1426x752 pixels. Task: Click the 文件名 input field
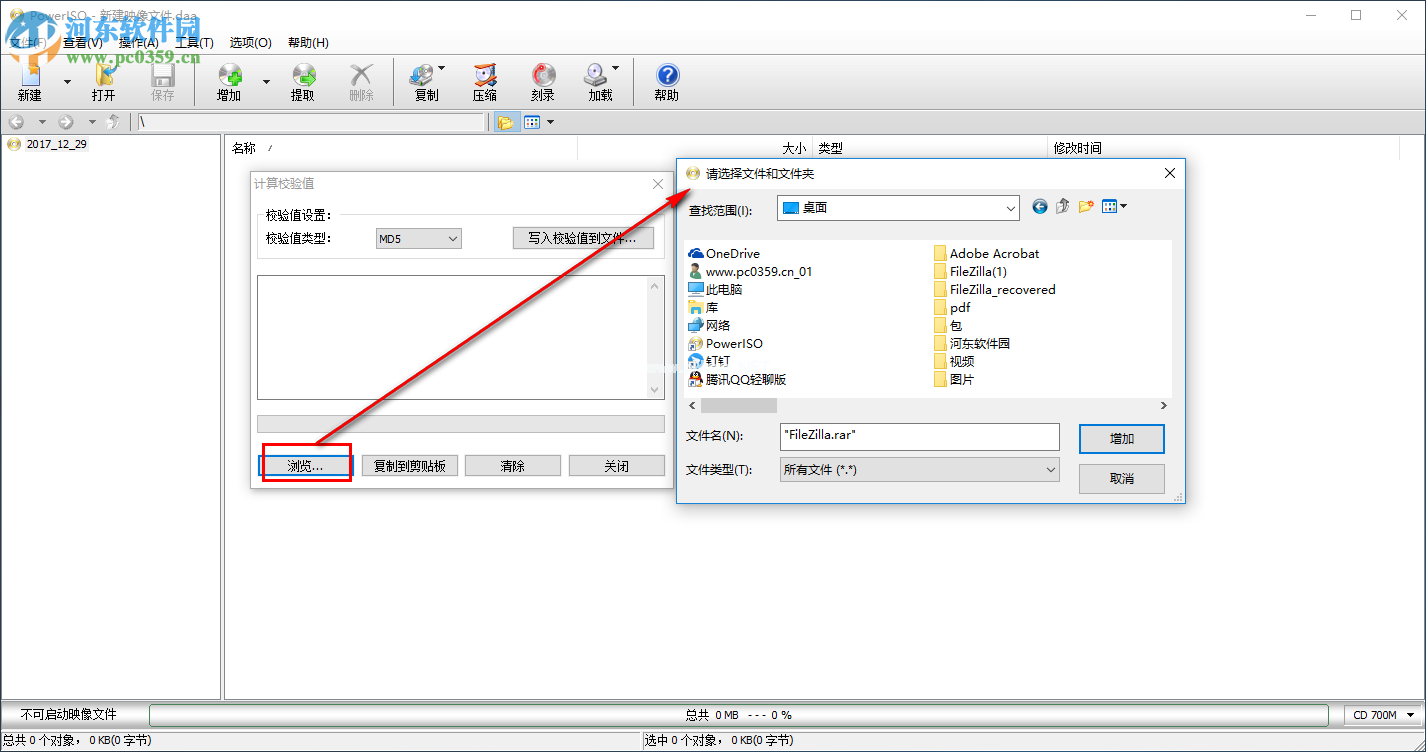point(919,436)
